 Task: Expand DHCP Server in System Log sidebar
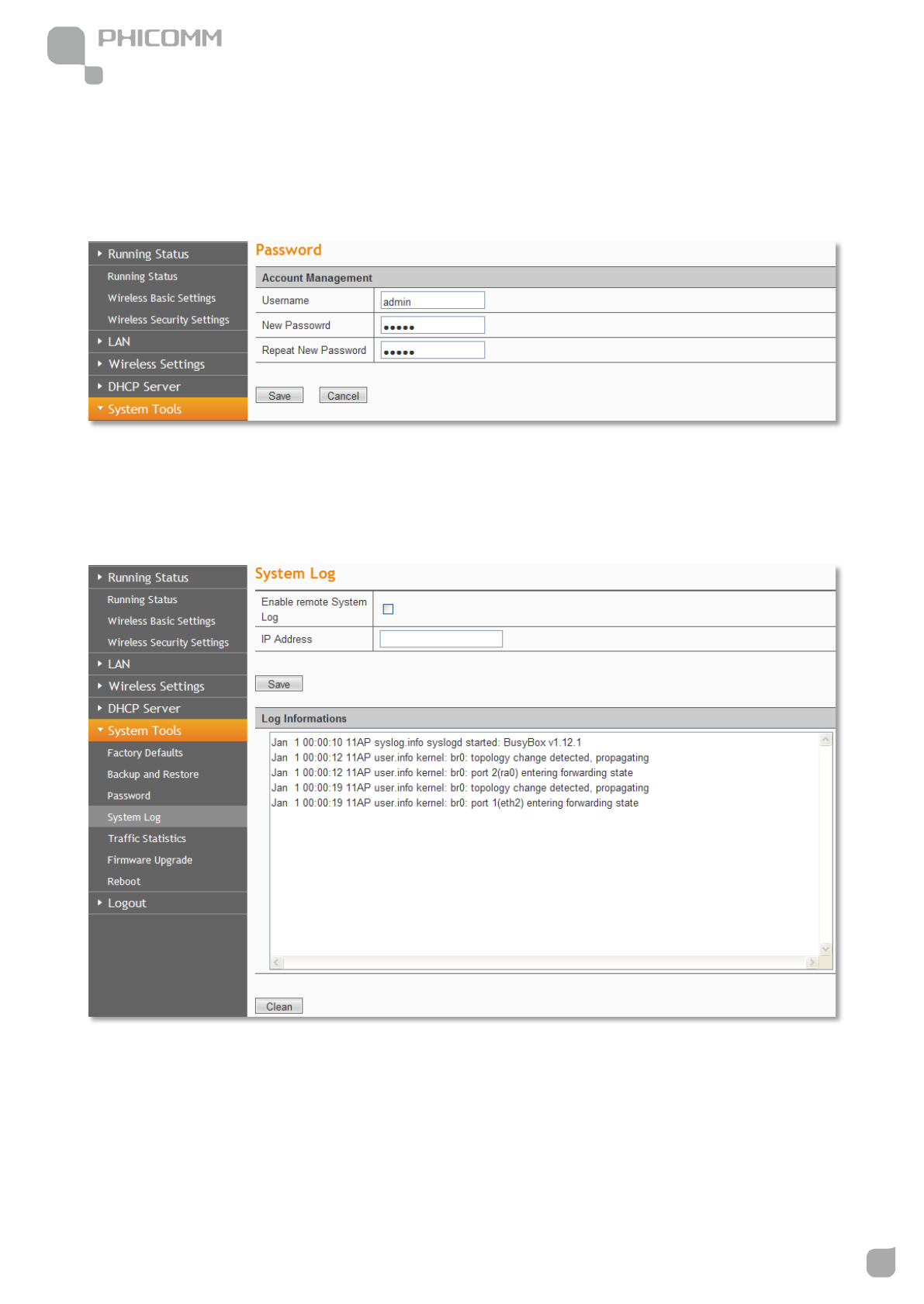point(168,709)
